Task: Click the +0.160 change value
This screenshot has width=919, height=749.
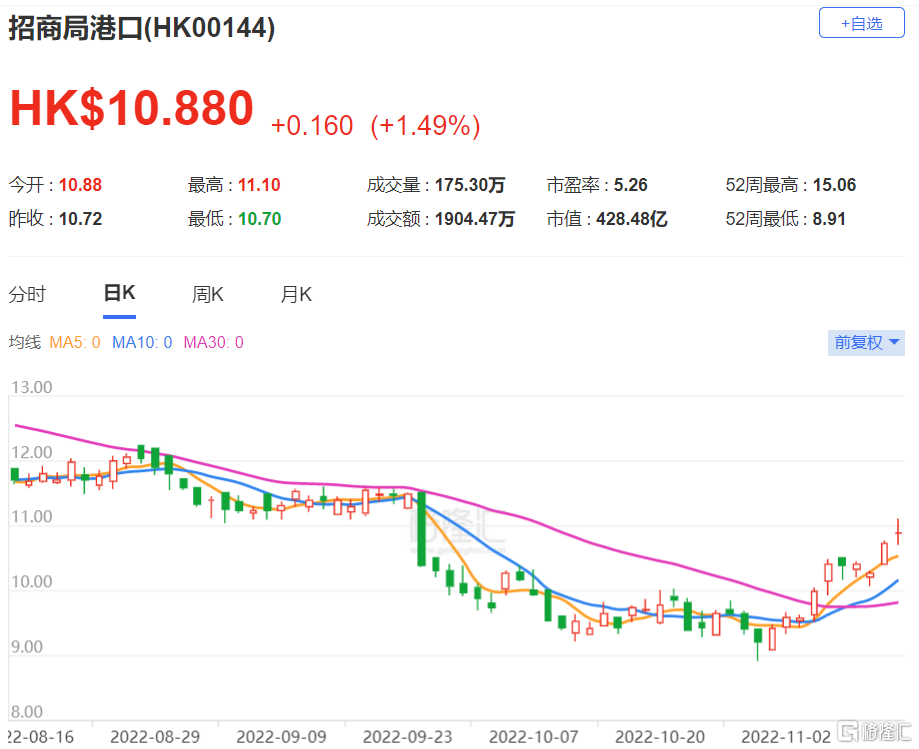Action: click(312, 125)
